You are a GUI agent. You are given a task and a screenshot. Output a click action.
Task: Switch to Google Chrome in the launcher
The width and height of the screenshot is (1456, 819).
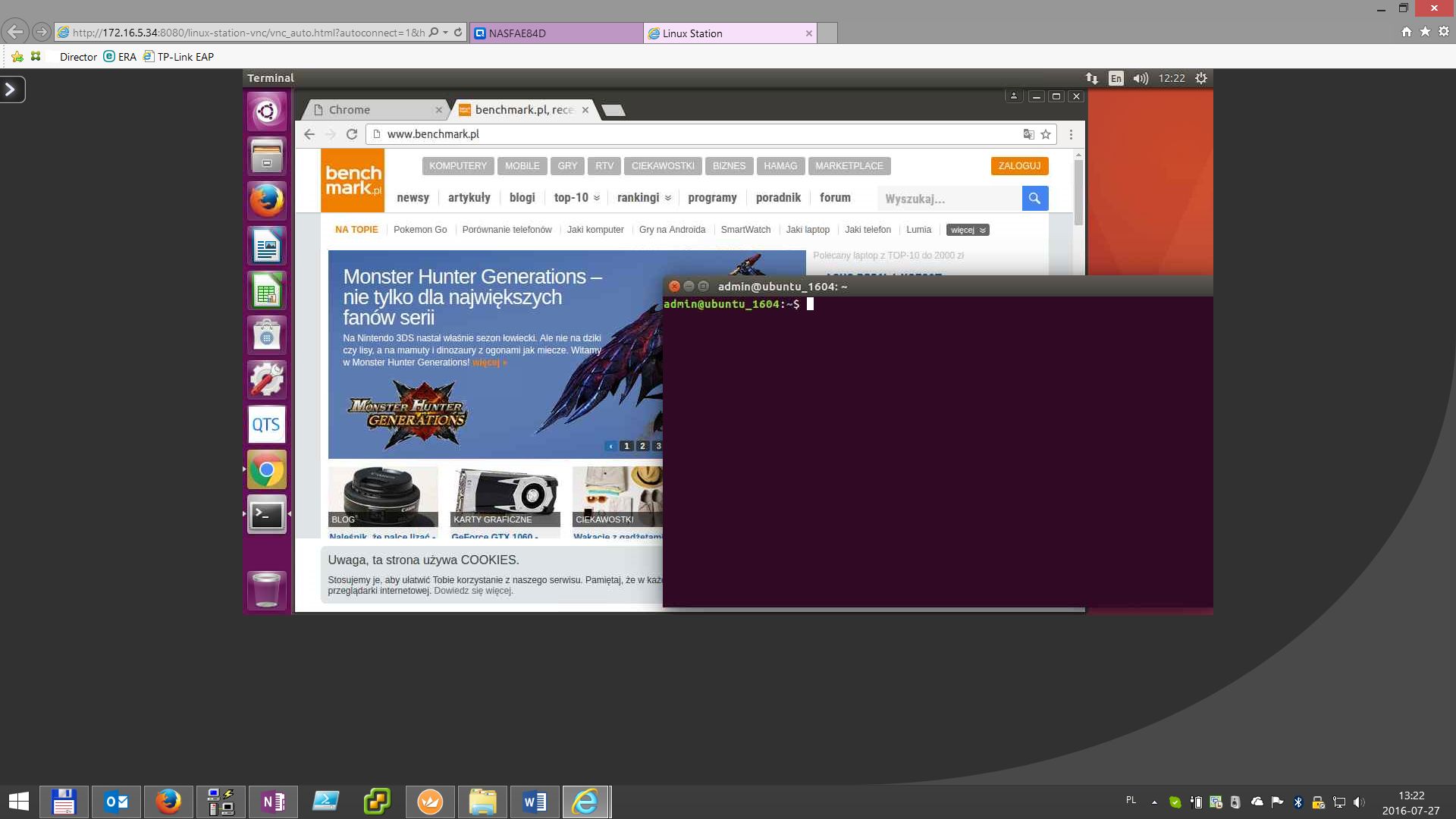266,469
